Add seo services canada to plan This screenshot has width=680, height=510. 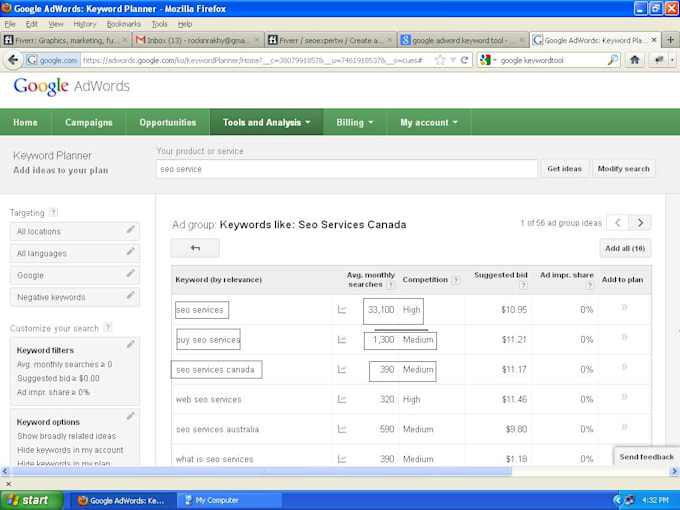pos(624,367)
